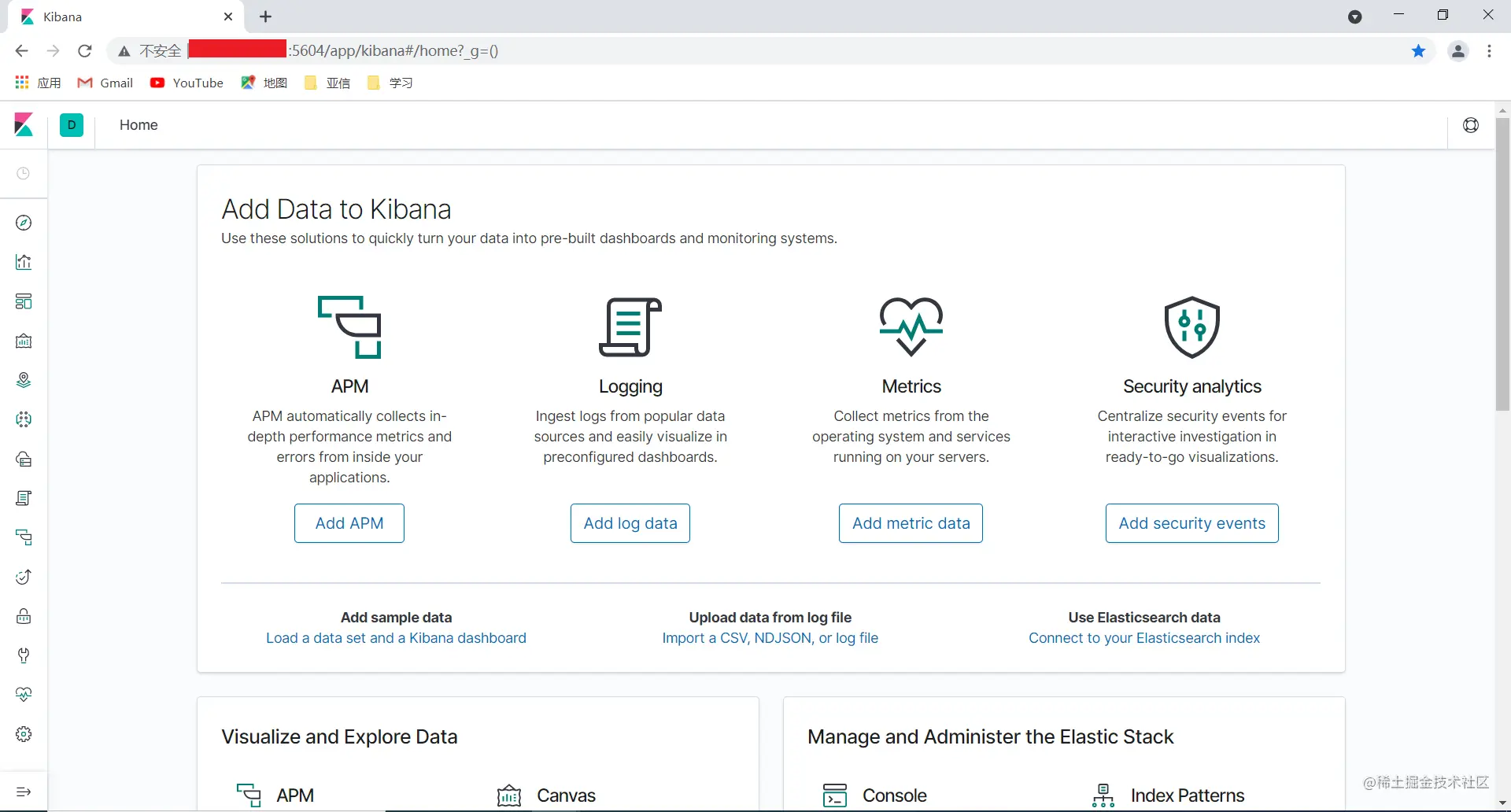Open the 地图 maps bookmark
This screenshot has height=812, width=1511.
tap(264, 83)
